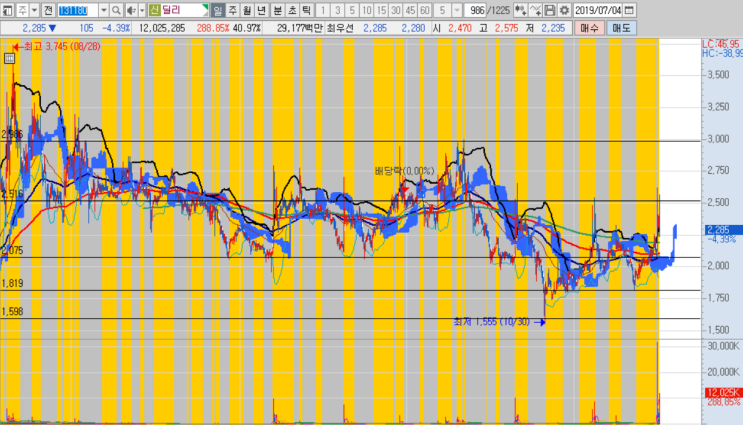The height and width of the screenshot is (425, 743).
Task: Click the 배당락(0.00%) ex-dividend label
Action: tap(404, 171)
